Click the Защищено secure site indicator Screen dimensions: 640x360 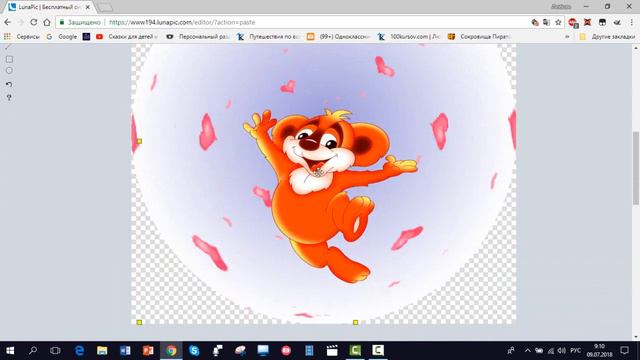80,22
